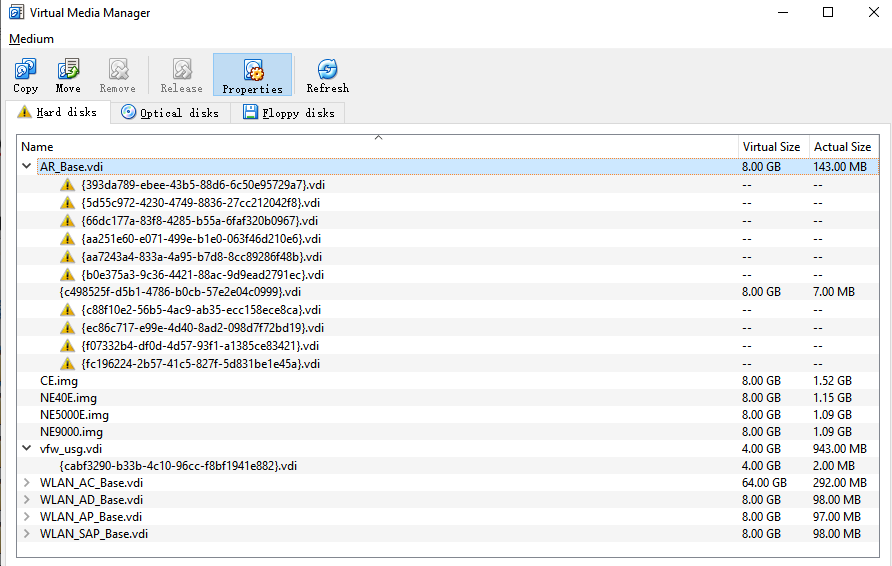Click the Move medium toolbar icon
The width and height of the screenshot is (892, 566).
[68, 70]
